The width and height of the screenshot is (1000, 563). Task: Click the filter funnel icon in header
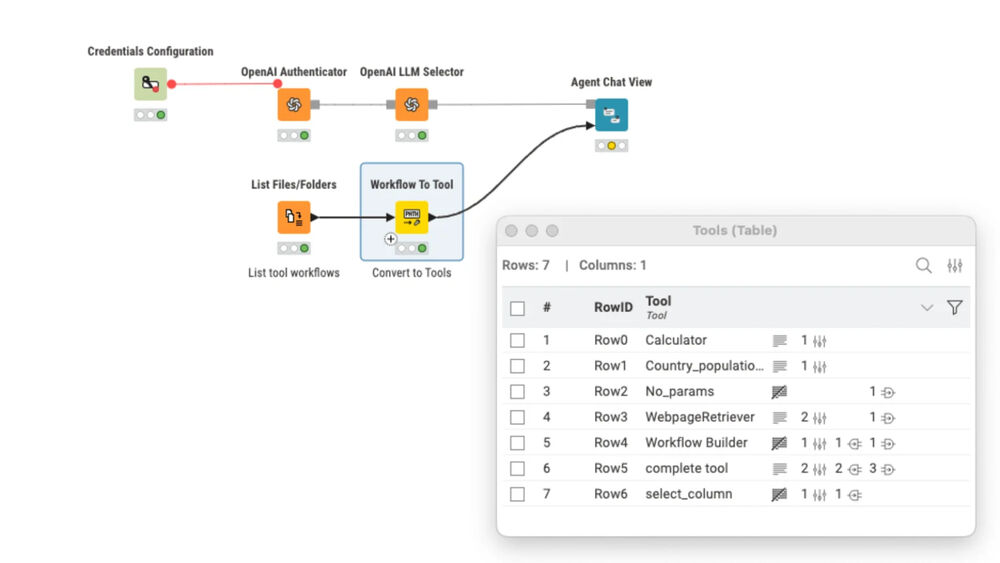pyautogui.click(x=955, y=307)
